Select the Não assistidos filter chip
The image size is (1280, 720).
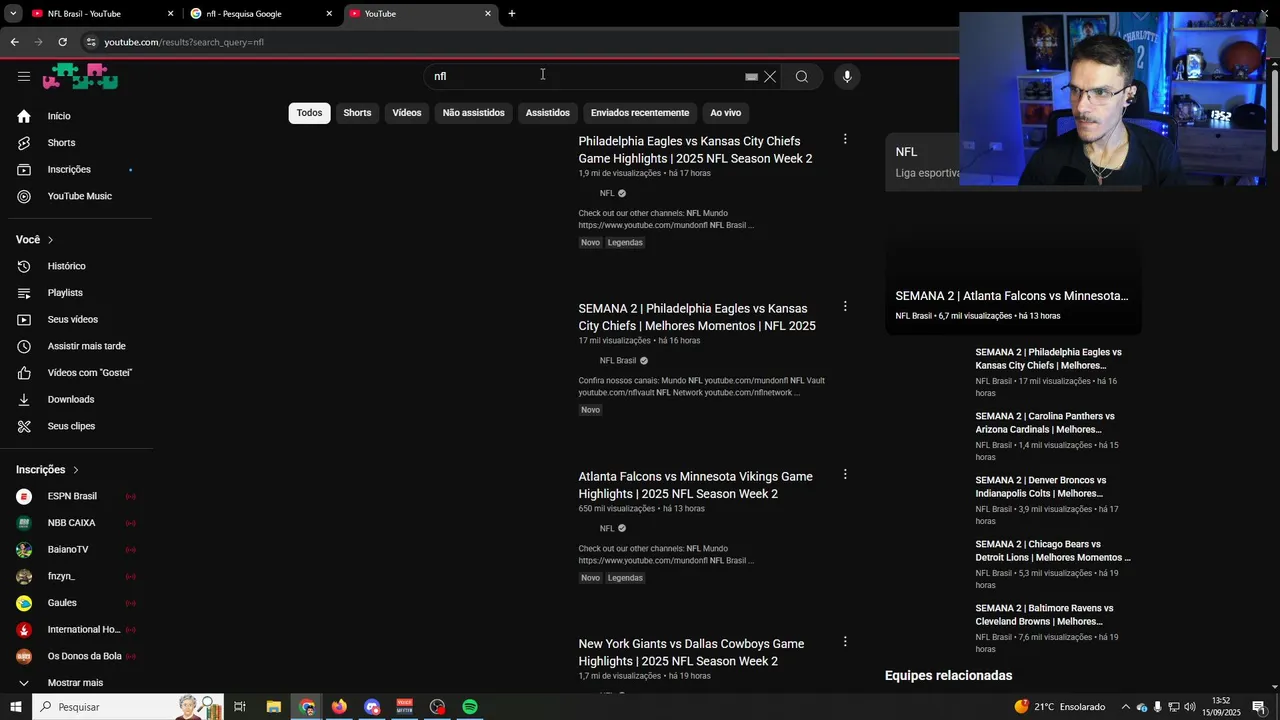point(474,113)
